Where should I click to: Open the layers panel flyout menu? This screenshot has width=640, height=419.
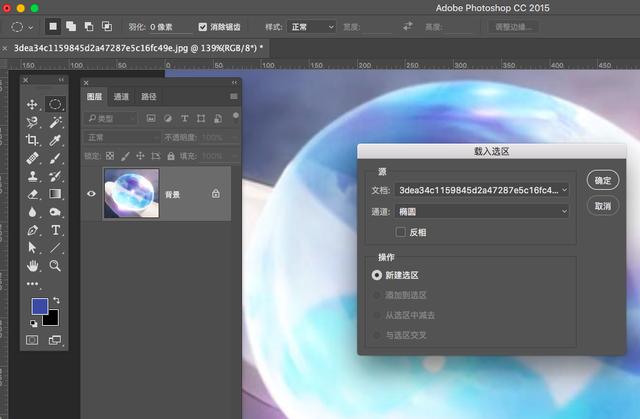tap(234, 96)
